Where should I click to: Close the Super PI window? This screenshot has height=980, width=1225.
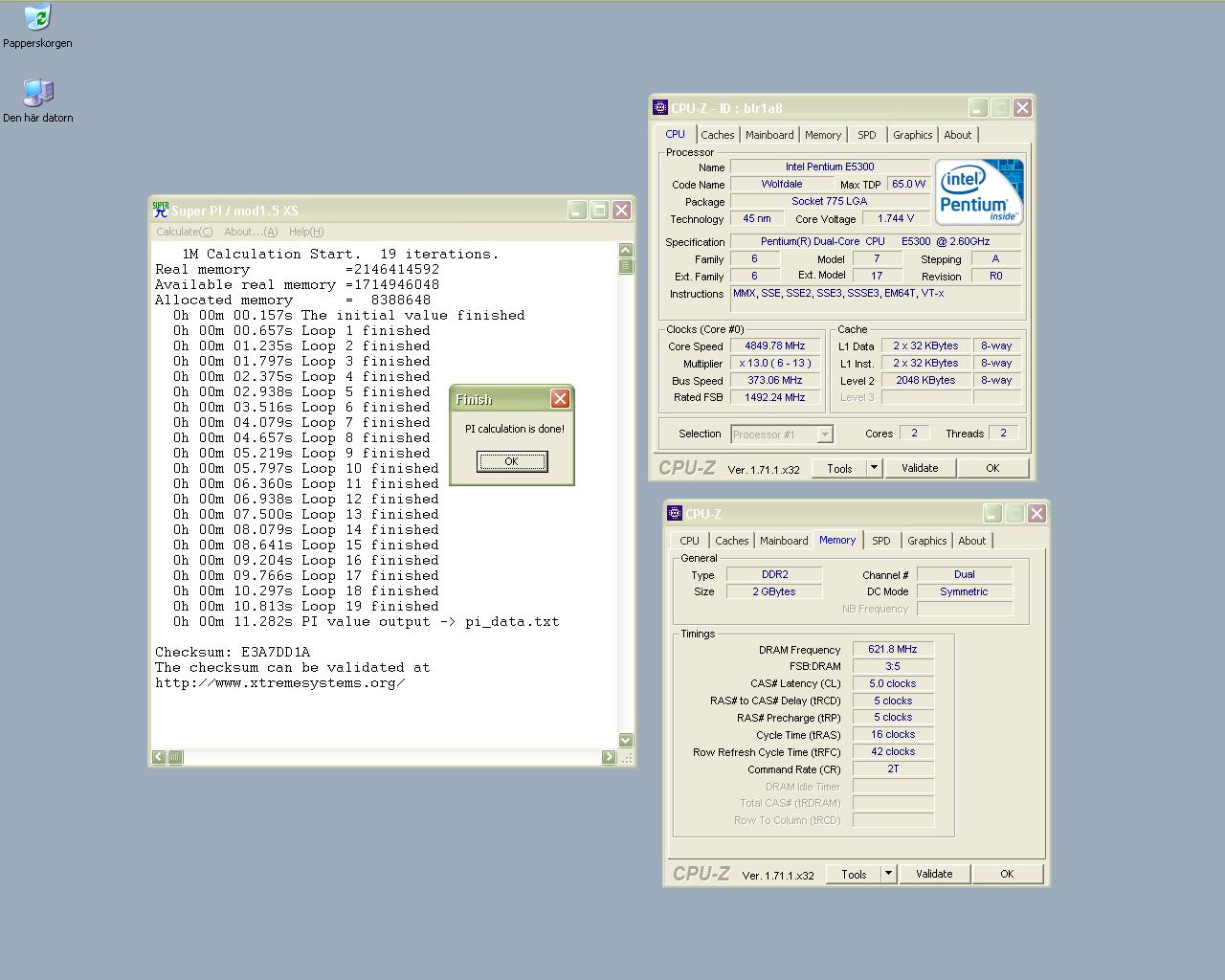click(621, 211)
